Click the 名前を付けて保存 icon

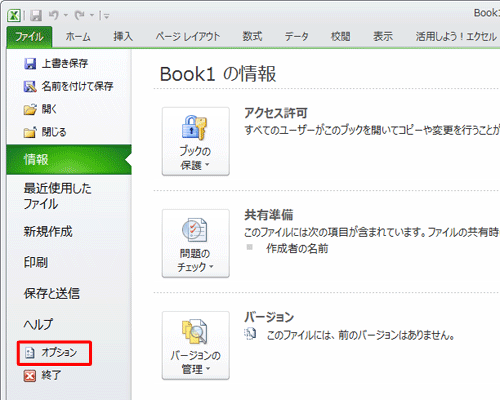pos(30,87)
